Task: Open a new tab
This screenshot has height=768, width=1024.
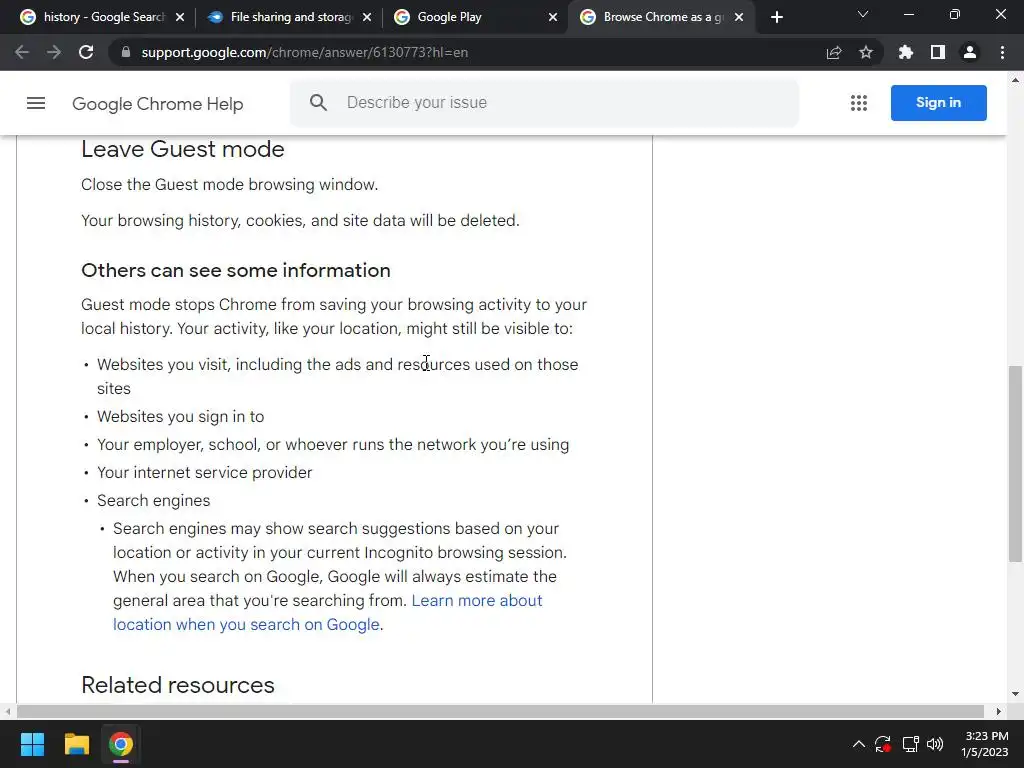Action: click(x=776, y=17)
